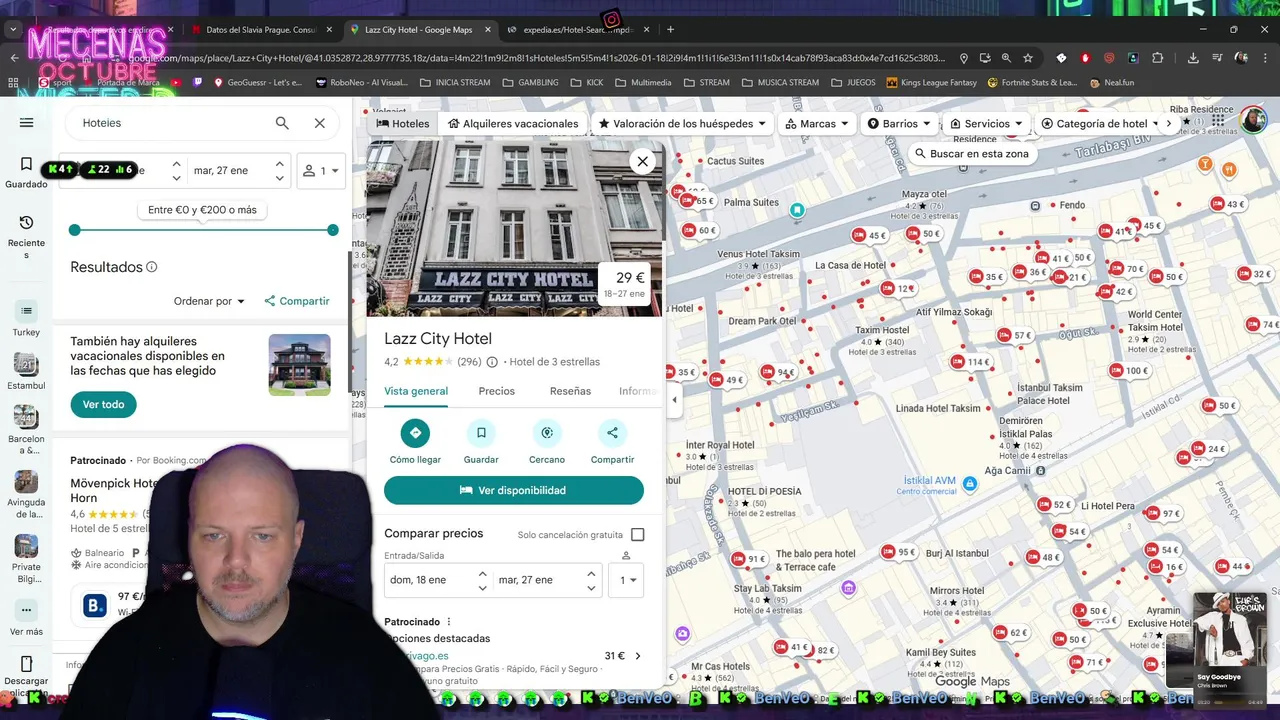Open the Servicios filter dropdown
The width and height of the screenshot is (1280, 720).
click(x=986, y=123)
